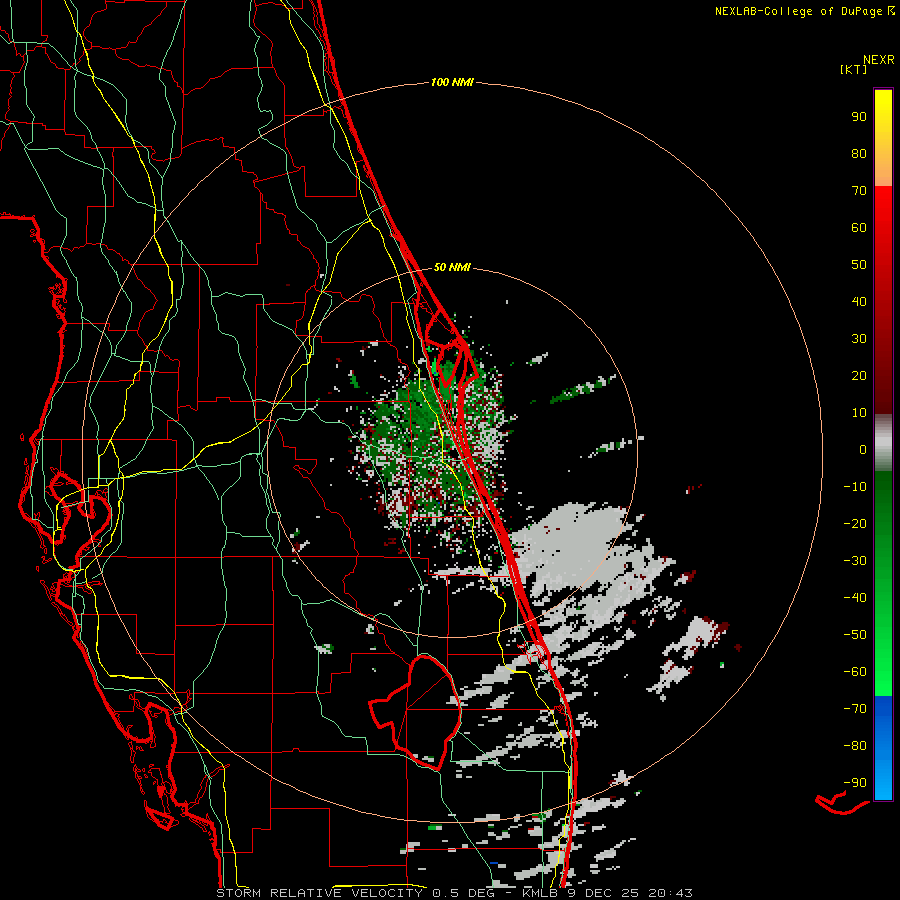Click the "0" scale value

863,450
